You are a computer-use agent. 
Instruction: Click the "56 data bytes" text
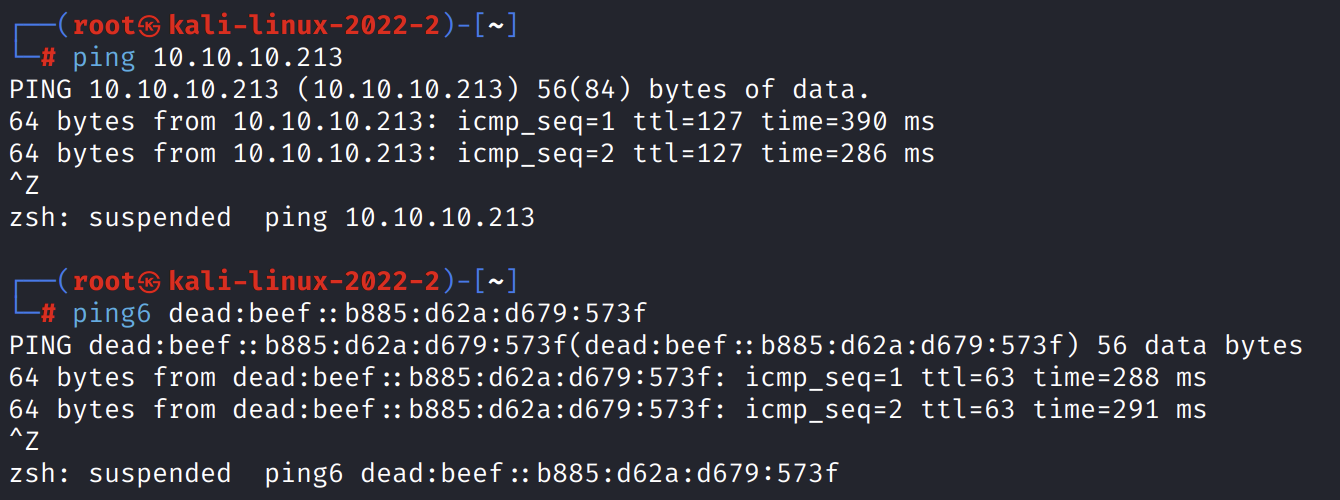click(x=1200, y=346)
